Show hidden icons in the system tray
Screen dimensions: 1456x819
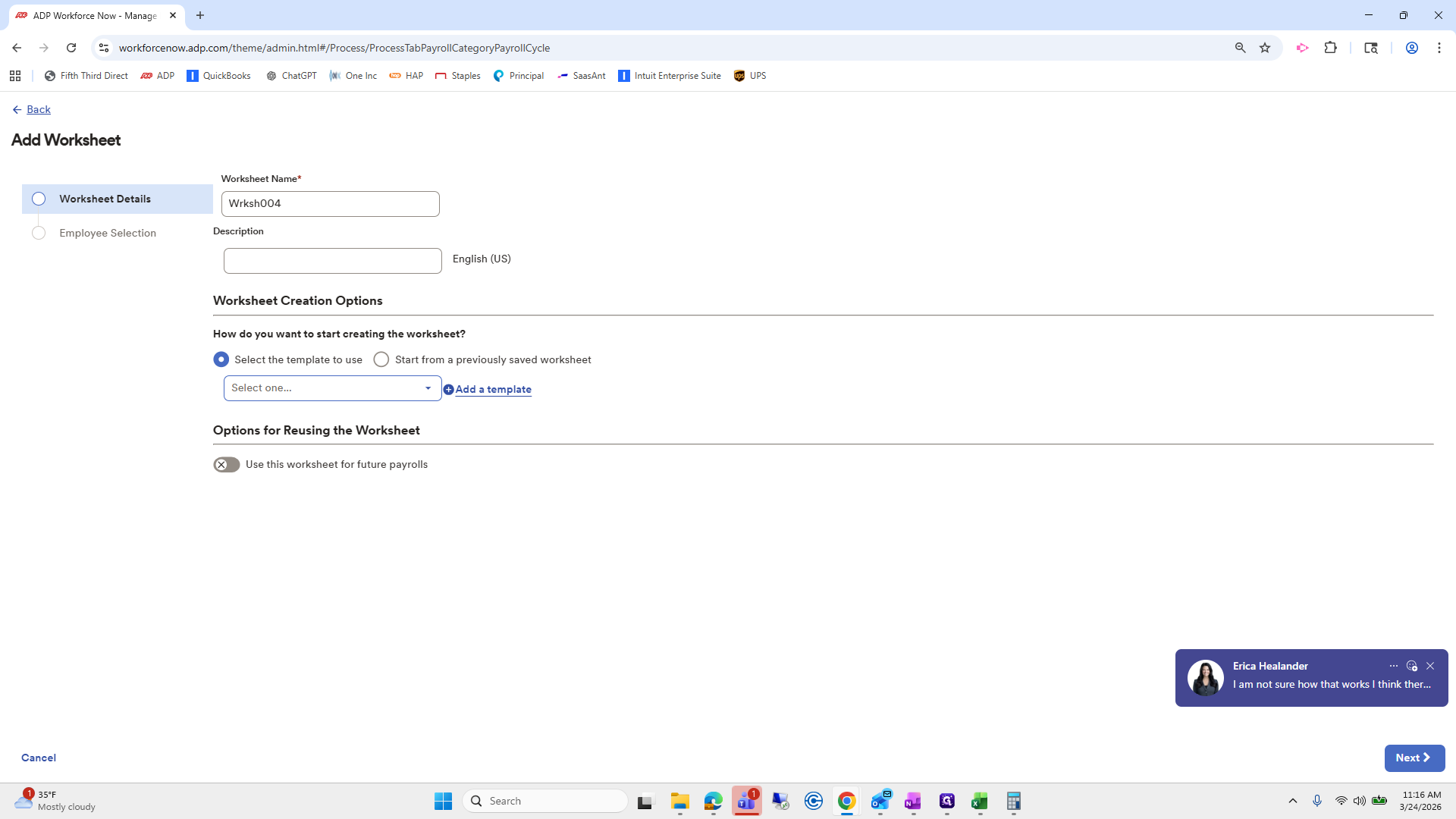click(x=1293, y=801)
